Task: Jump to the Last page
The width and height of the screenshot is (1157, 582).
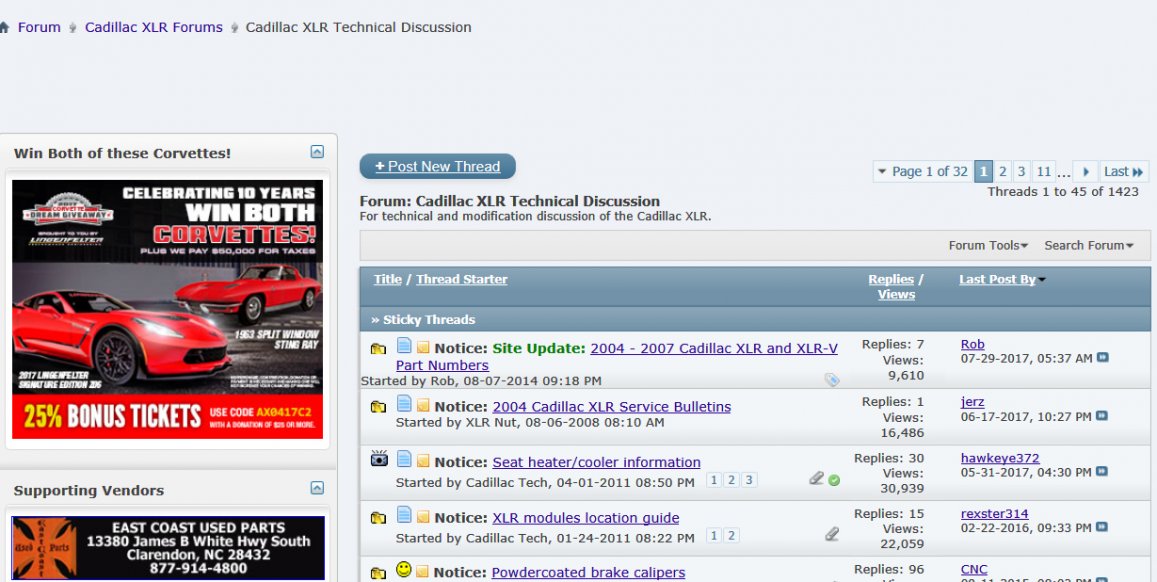Action: (x=1125, y=171)
